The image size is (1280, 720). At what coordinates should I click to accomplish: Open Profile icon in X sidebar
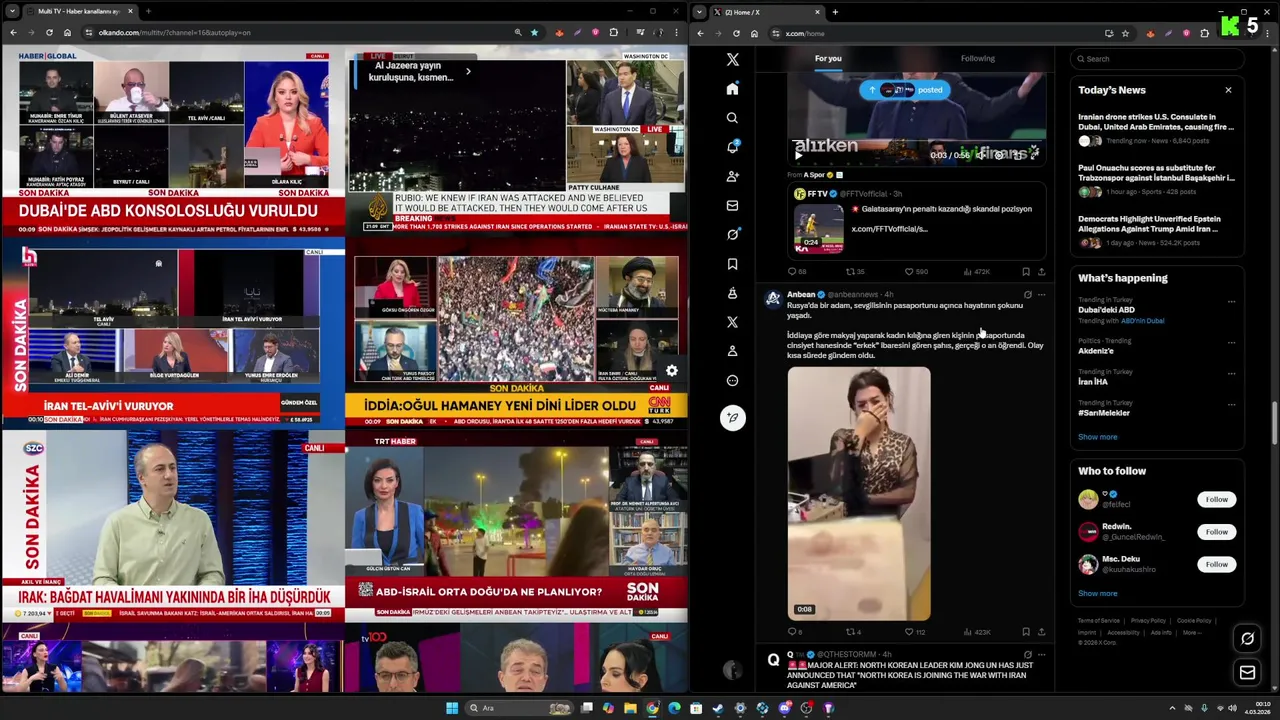point(732,351)
